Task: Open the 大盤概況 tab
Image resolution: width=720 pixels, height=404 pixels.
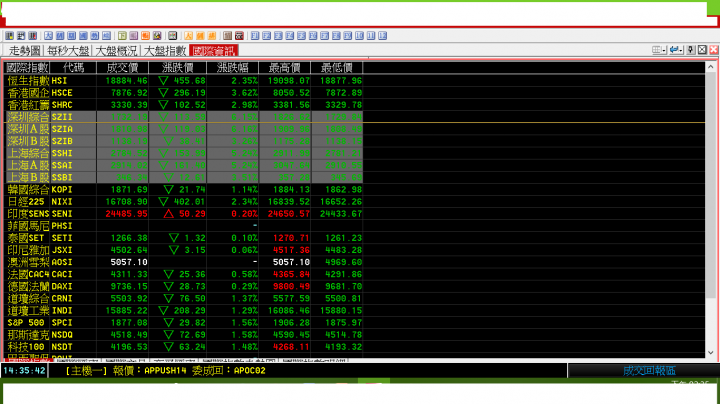Action: click(116, 50)
